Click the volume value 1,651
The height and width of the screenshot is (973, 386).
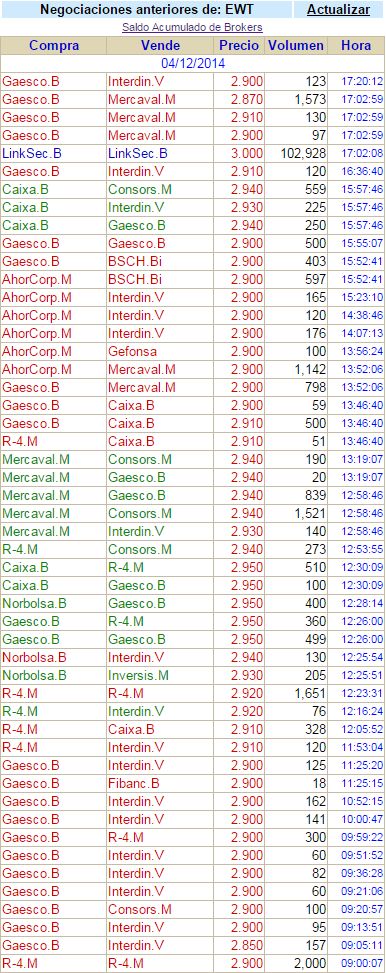tap(310, 693)
